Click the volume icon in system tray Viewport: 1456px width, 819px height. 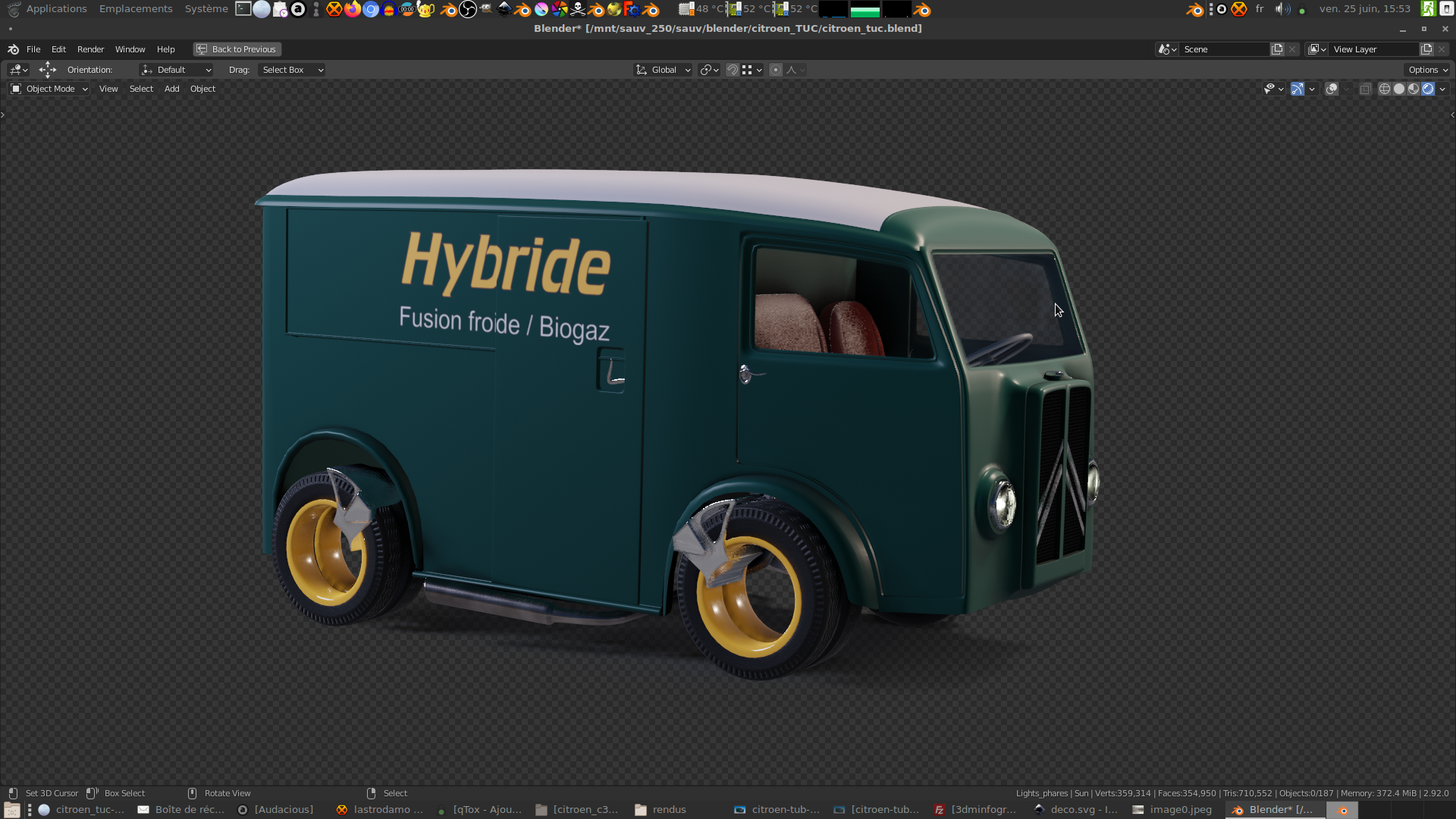pyautogui.click(x=1282, y=9)
